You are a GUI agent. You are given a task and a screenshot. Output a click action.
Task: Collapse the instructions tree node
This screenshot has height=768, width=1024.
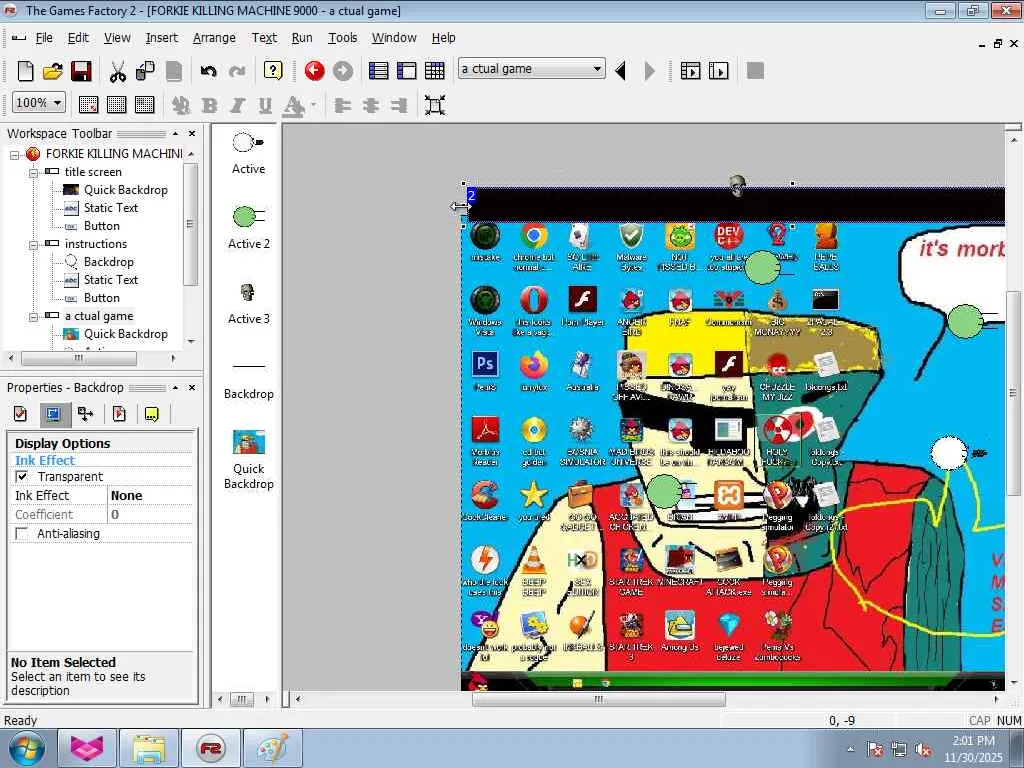click(x=33, y=244)
